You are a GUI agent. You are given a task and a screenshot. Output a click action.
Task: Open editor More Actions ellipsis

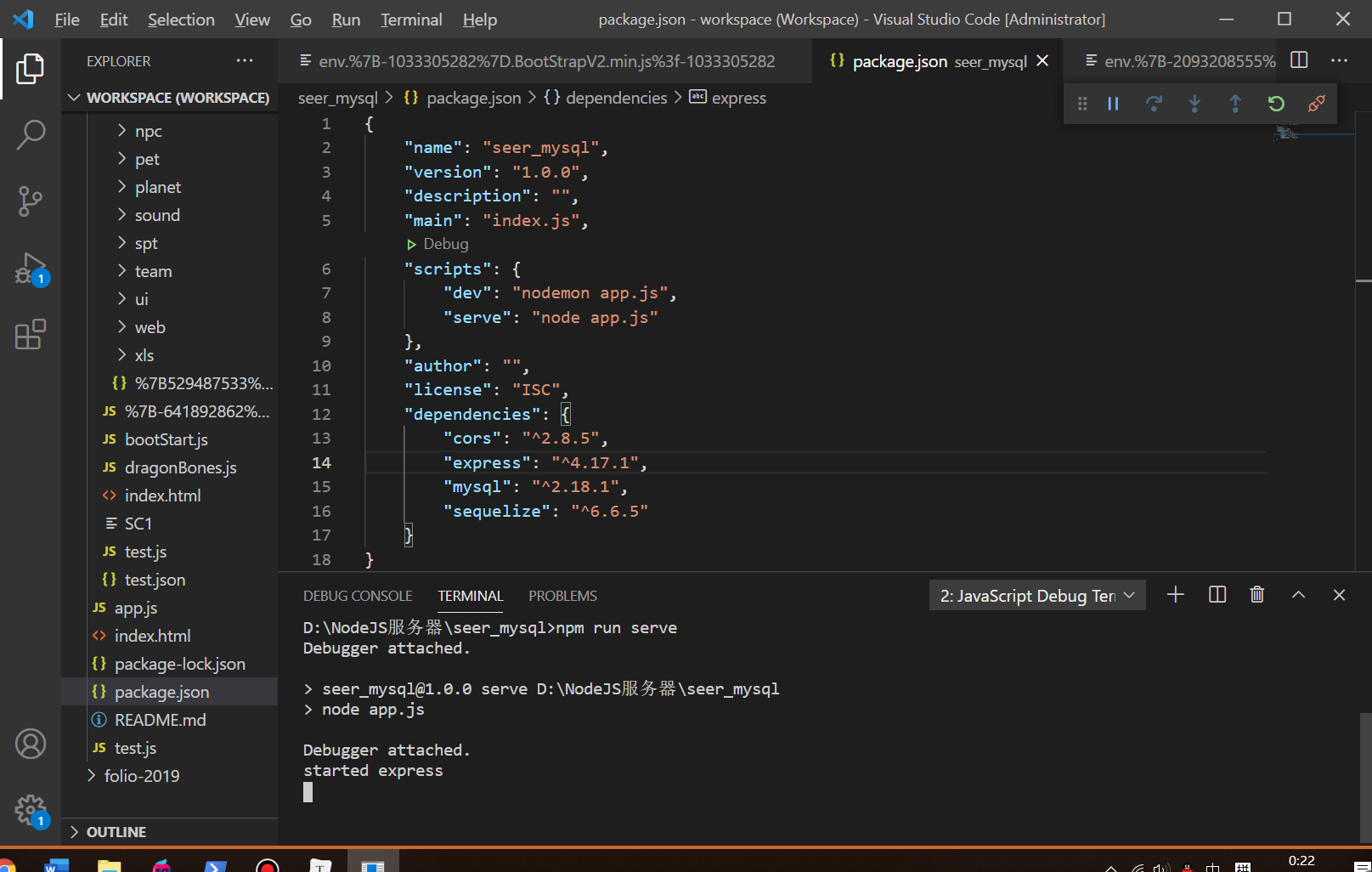coord(1340,60)
